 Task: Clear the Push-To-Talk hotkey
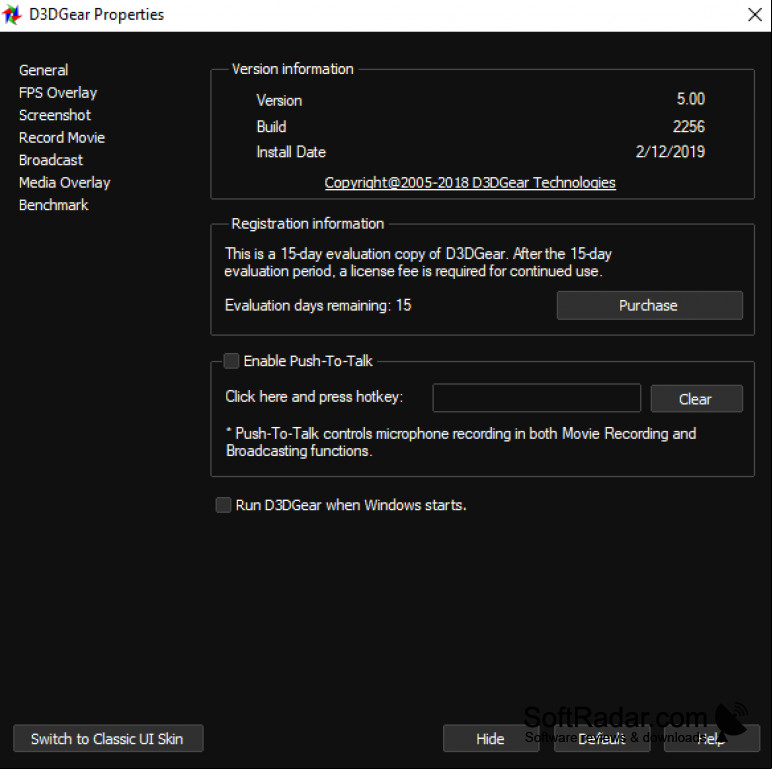click(696, 399)
